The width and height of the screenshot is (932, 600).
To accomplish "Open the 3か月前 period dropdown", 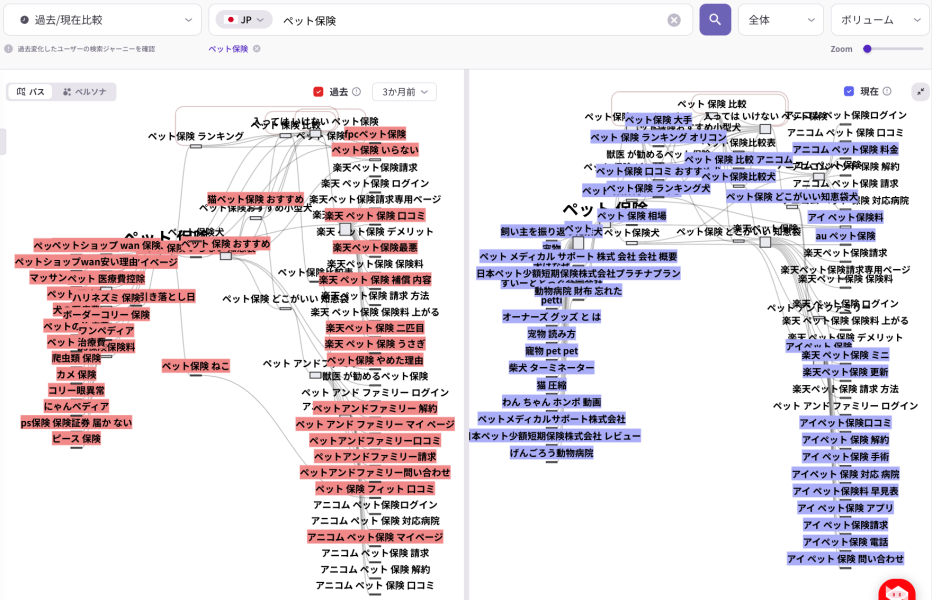I will (x=404, y=92).
